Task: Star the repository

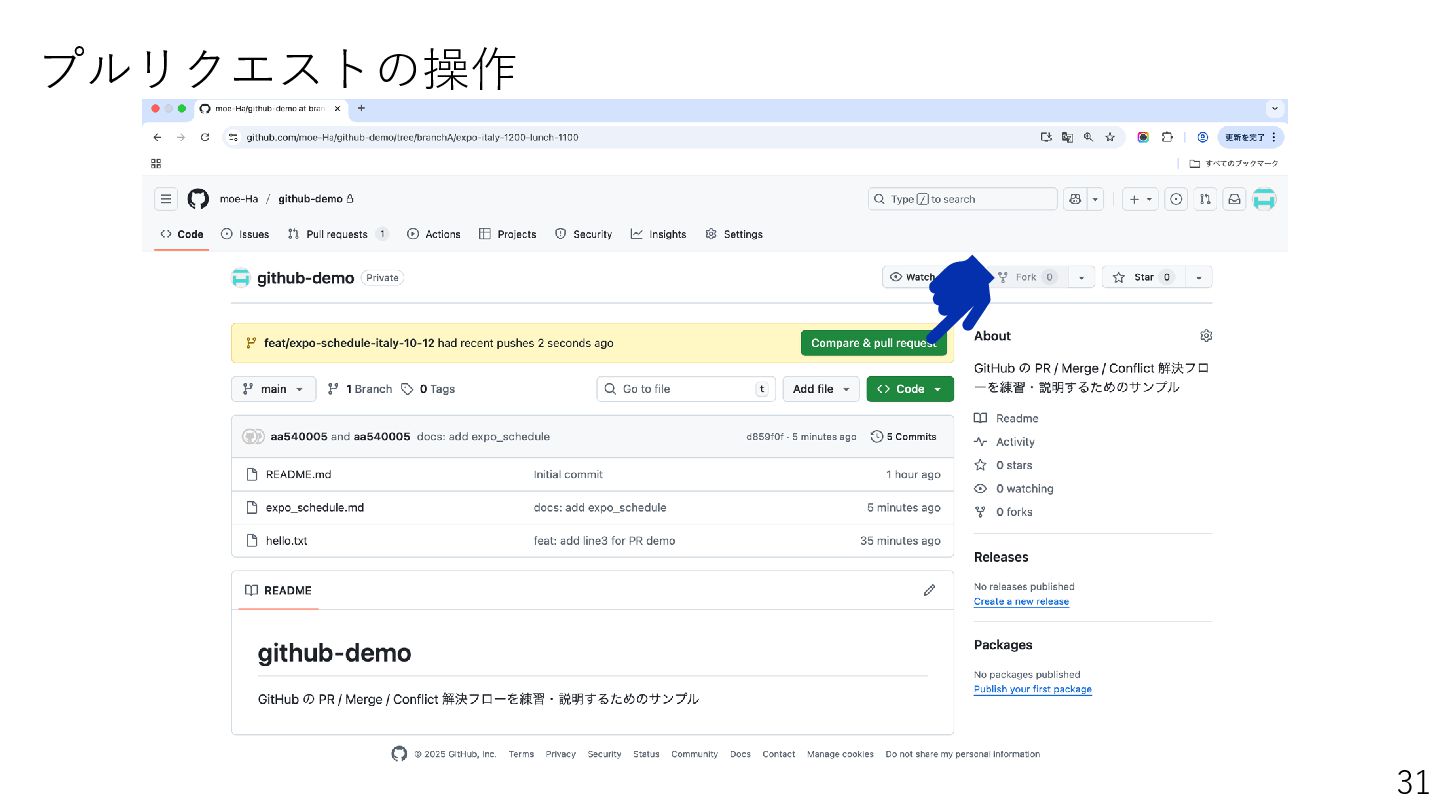Action: click(1143, 277)
